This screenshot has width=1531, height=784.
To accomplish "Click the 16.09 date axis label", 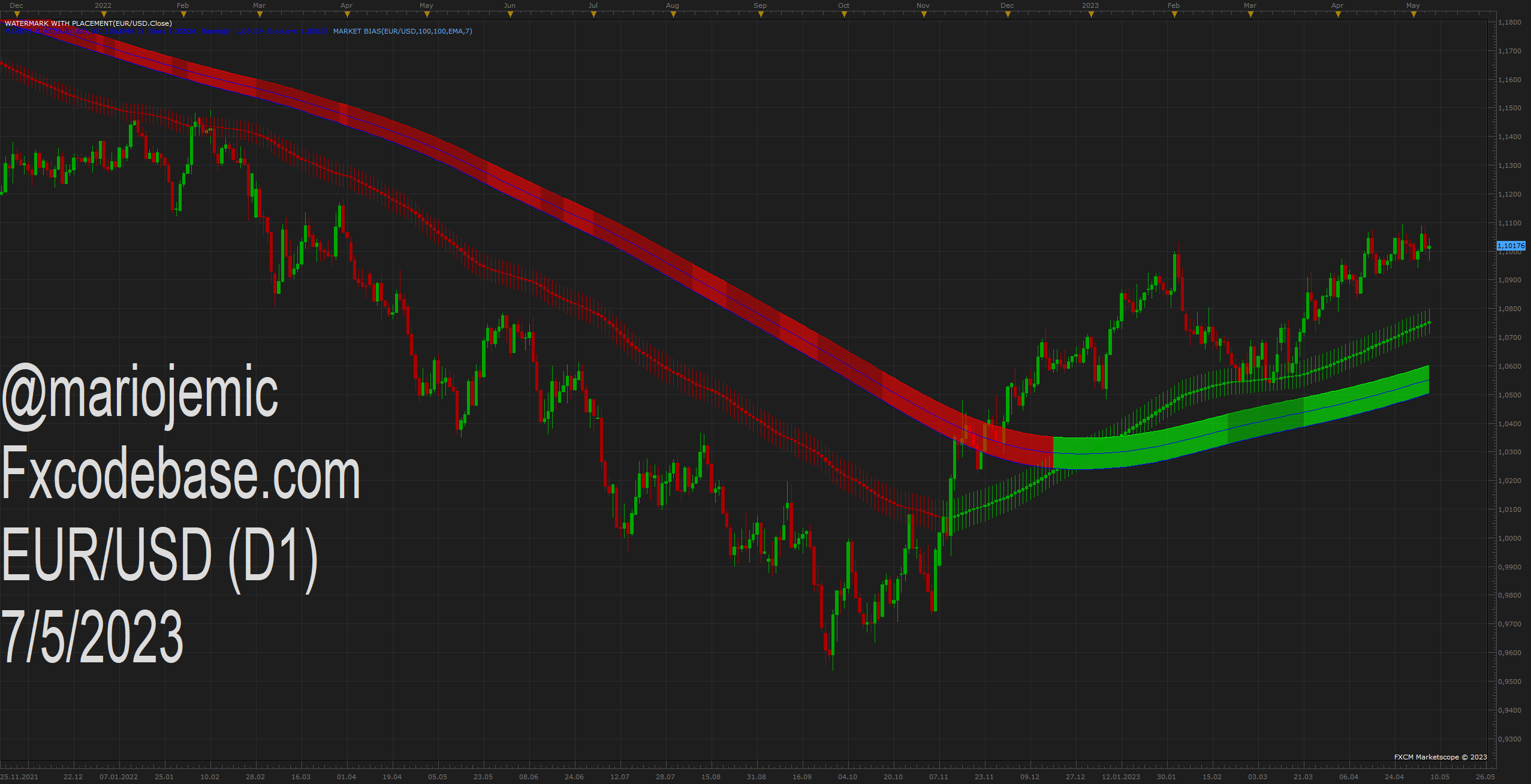I will pyautogui.click(x=802, y=777).
